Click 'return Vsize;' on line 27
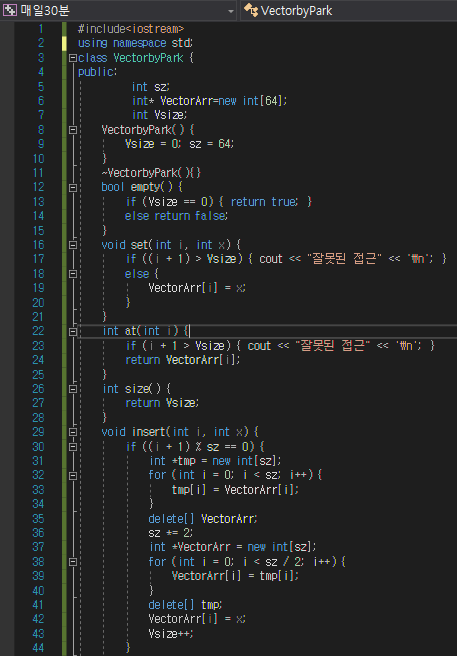This screenshot has width=457, height=656. (x=162, y=403)
